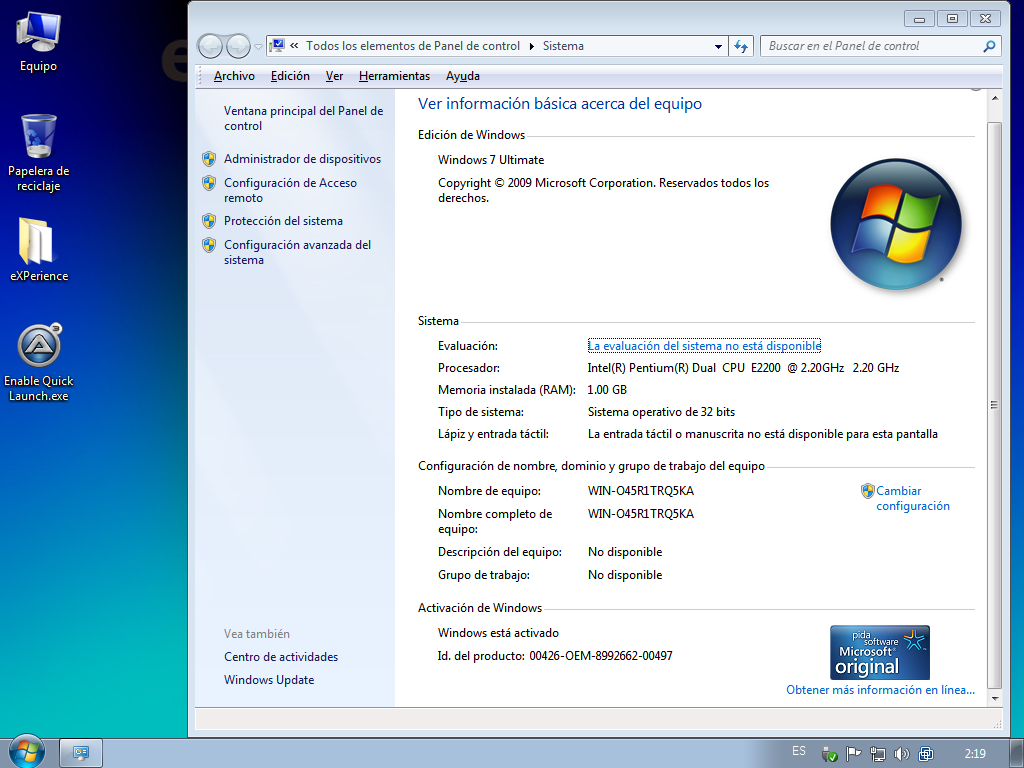Open Configuración avanzada del sistema link

tap(297, 252)
